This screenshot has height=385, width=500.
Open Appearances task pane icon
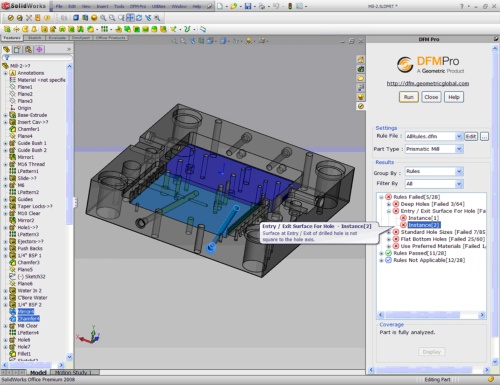click(361, 97)
